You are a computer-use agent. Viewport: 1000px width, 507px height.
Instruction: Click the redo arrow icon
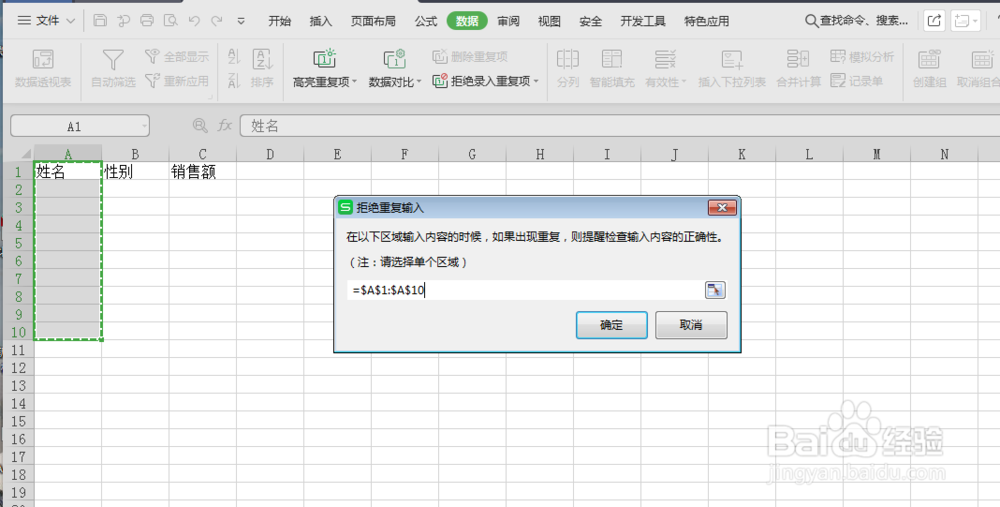click(x=217, y=20)
